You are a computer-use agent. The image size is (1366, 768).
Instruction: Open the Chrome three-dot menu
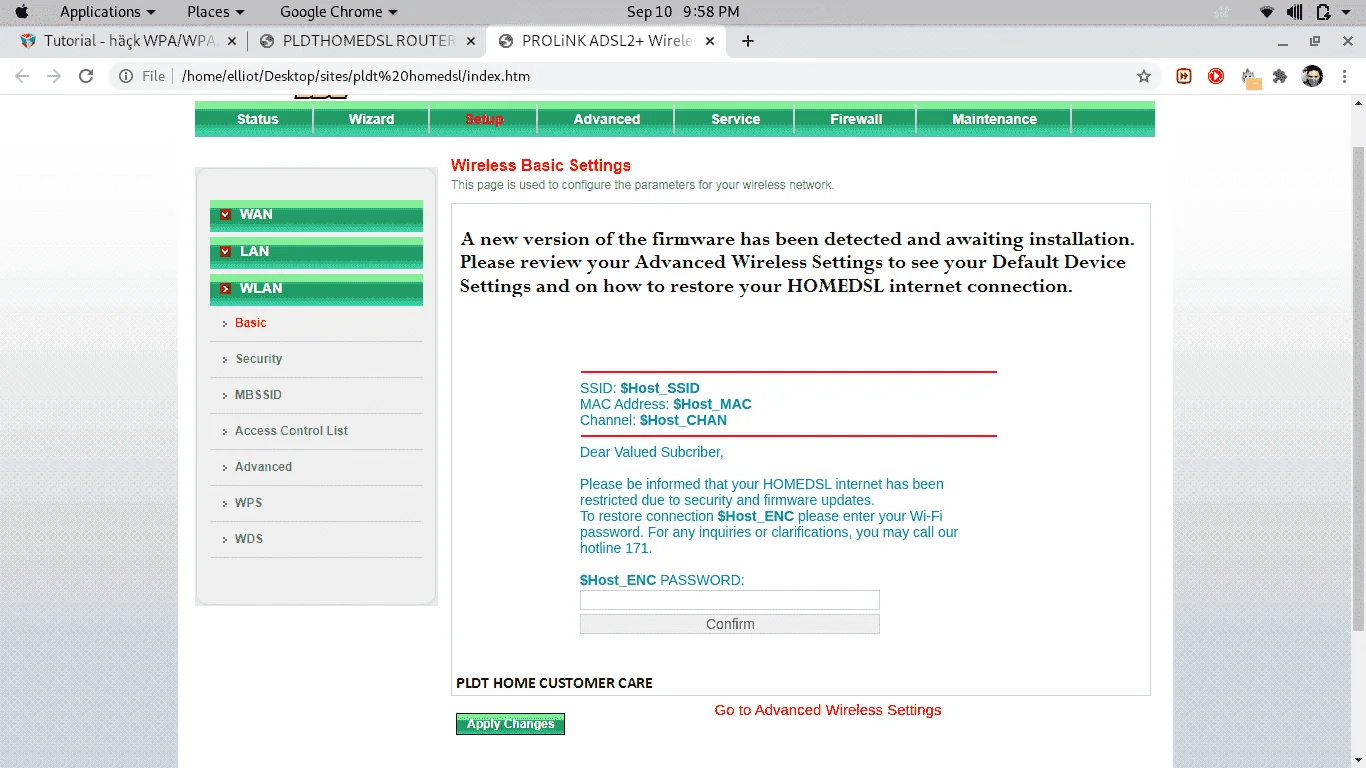tap(1343, 76)
